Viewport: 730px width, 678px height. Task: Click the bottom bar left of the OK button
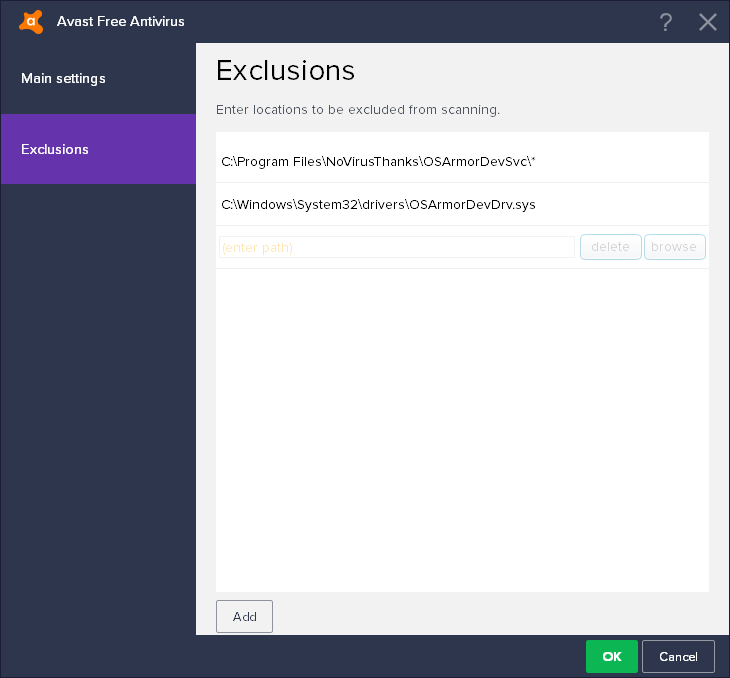[x=300, y=656]
